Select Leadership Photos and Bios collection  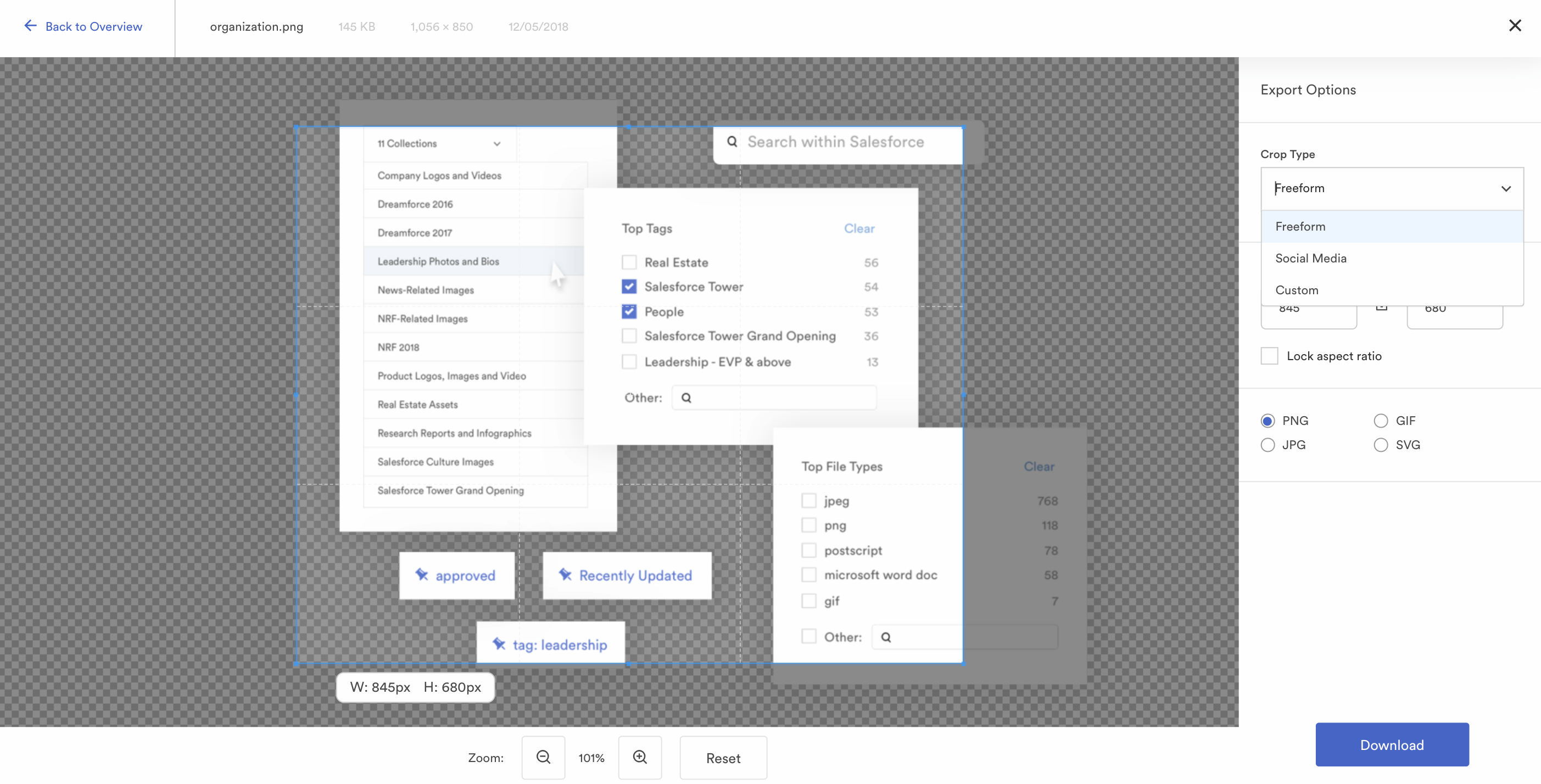pyautogui.click(x=438, y=261)
